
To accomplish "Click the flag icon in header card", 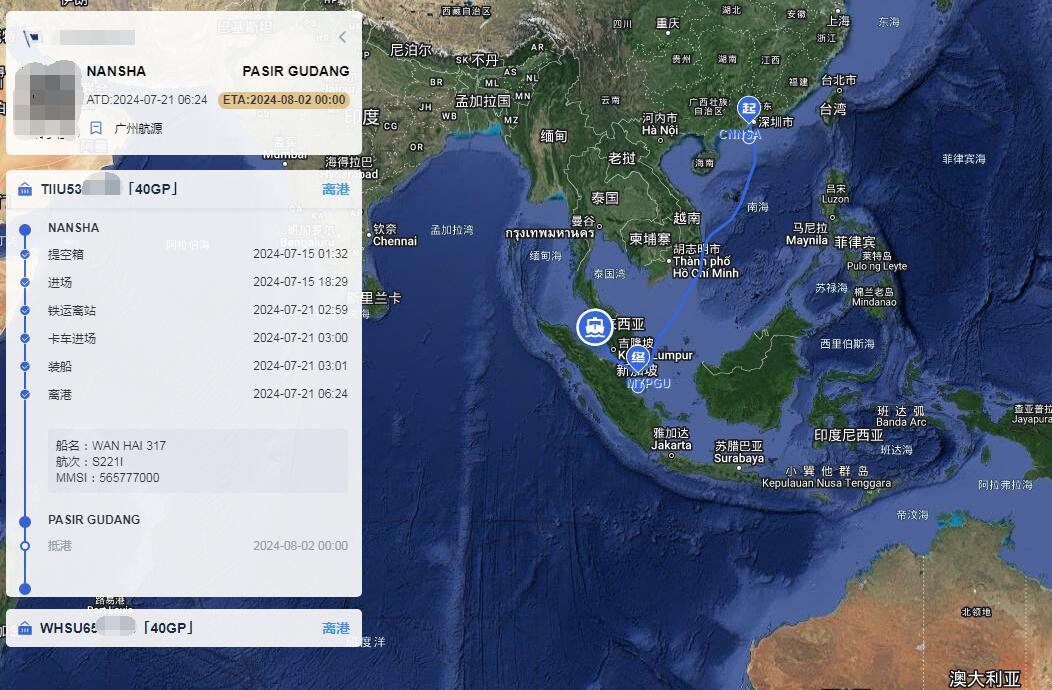I will click(32, 38).
